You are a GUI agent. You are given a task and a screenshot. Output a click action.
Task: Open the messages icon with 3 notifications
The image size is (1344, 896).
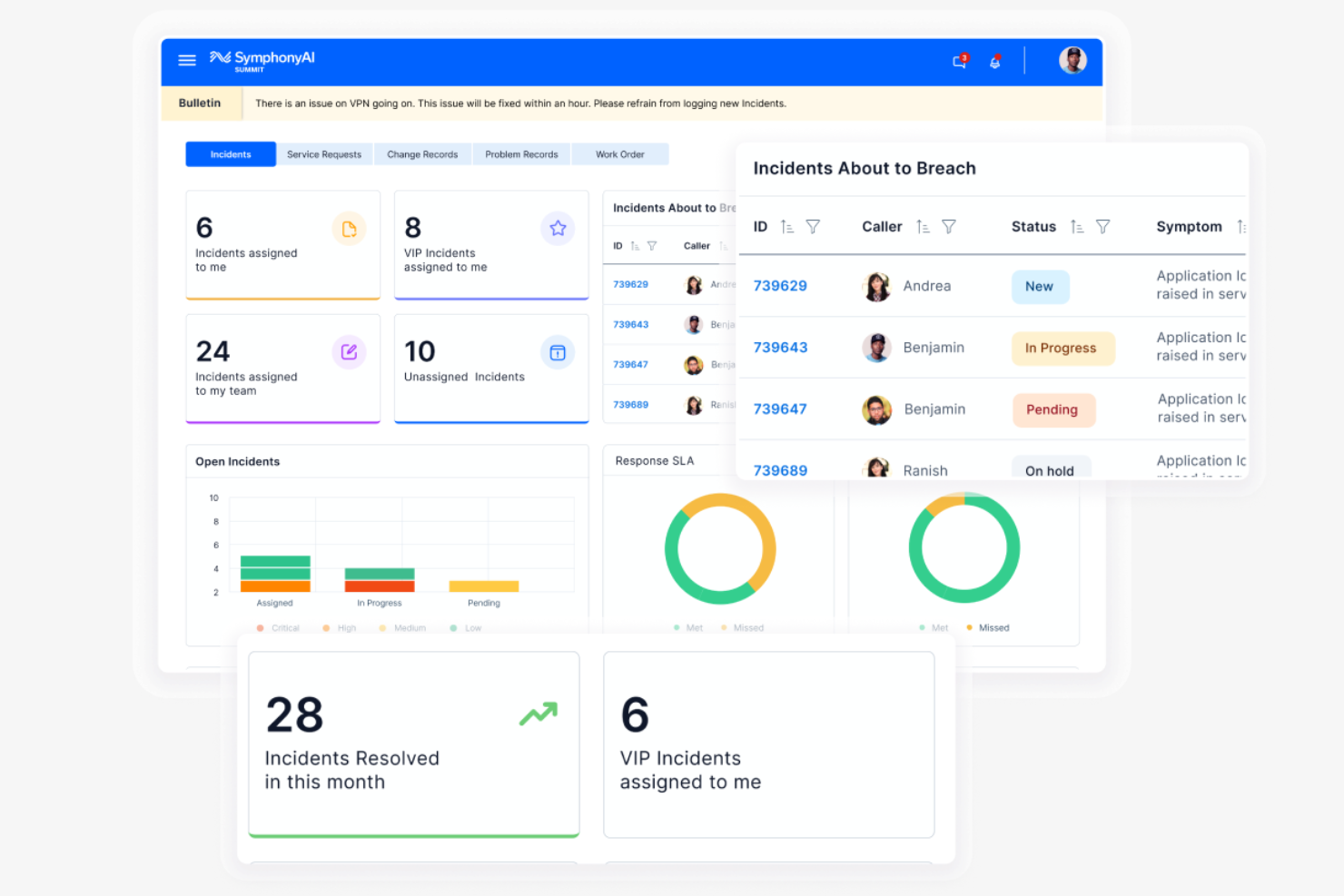pos(960,61)
